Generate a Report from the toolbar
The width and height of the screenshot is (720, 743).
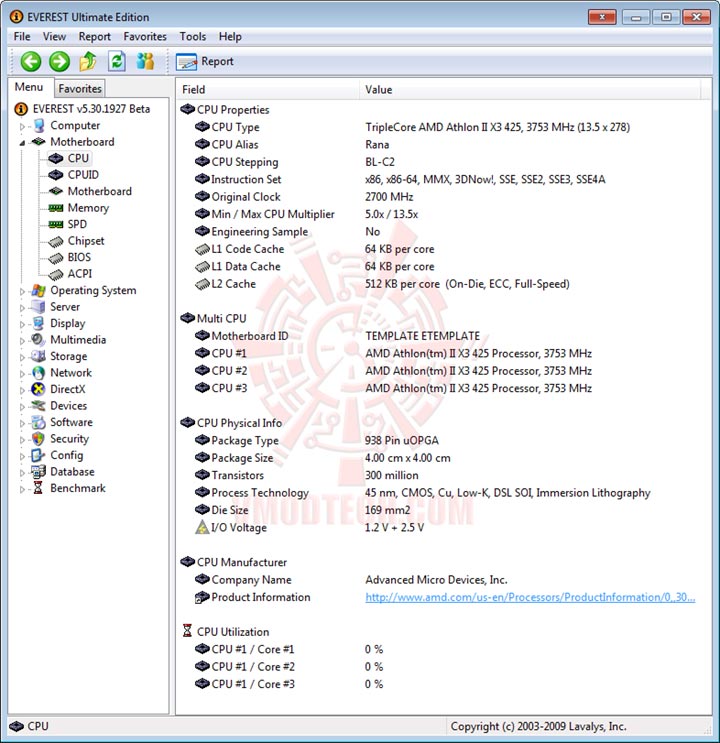pyautogui.click(x=205, y=62)
